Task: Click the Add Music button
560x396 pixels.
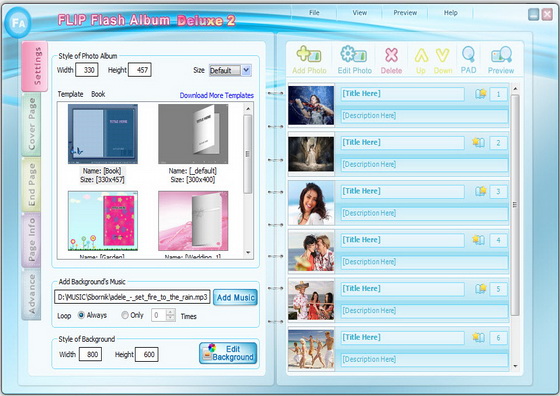Action: click(x=235, y=297)
